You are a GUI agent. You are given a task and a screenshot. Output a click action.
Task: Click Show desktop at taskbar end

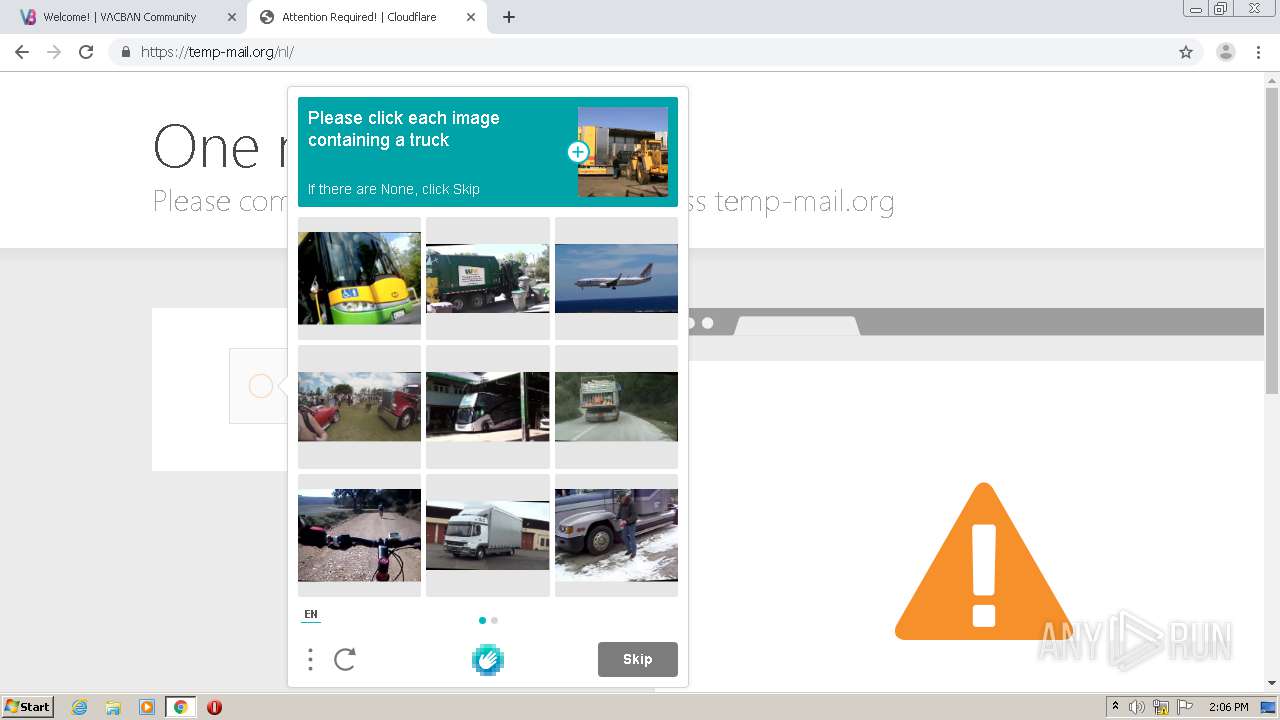(1269, 707)
